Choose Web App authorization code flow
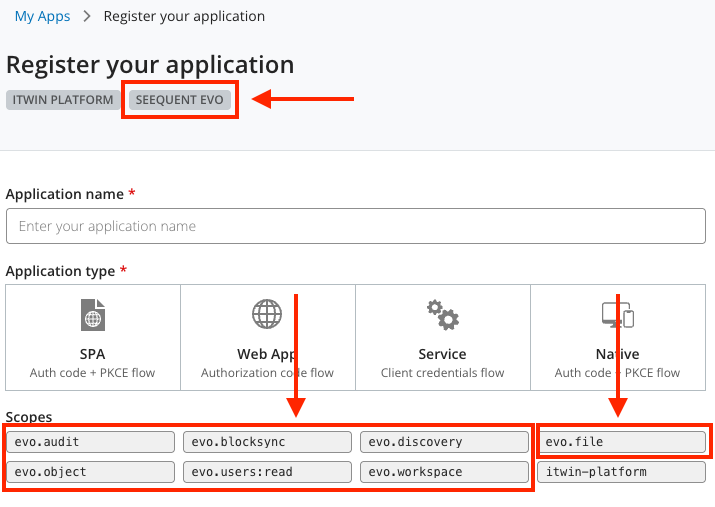 coord(267,373)
